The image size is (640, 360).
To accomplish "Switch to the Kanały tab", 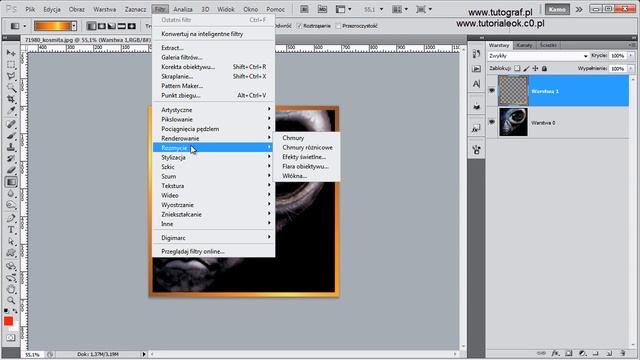I will [x=524, y=45].
